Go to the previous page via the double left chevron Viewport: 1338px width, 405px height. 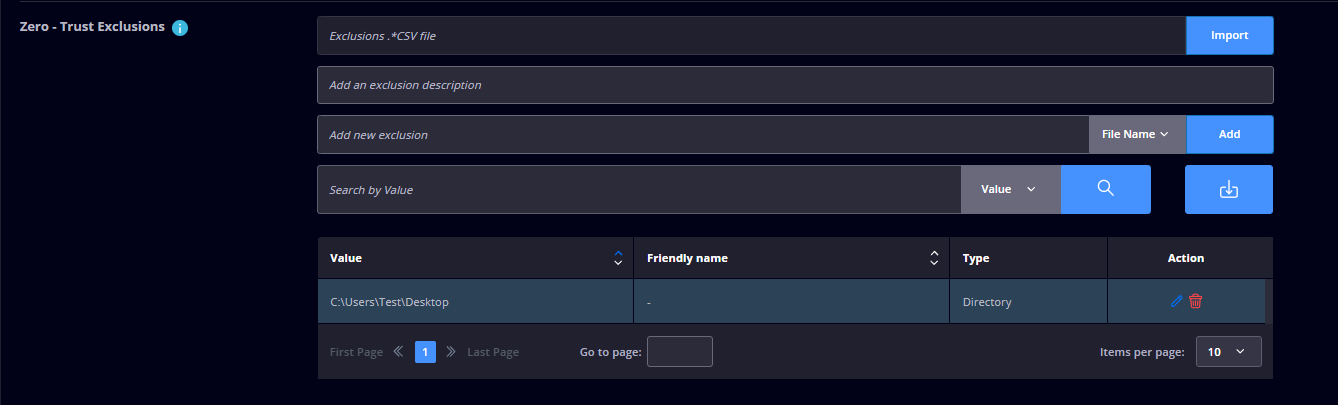[398, 352]
